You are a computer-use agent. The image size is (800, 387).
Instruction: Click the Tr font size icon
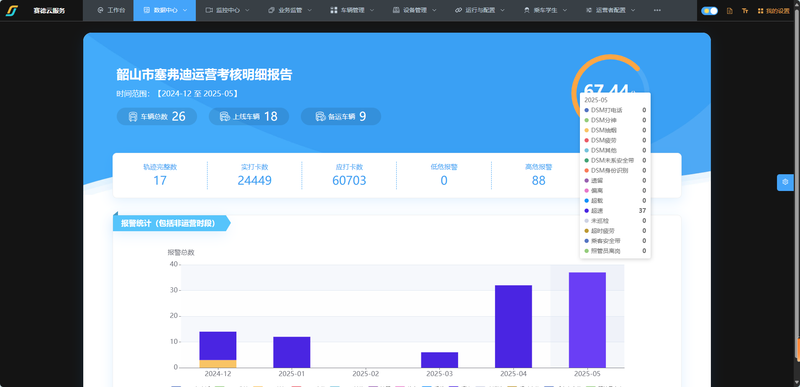click(x=745, y=11)
